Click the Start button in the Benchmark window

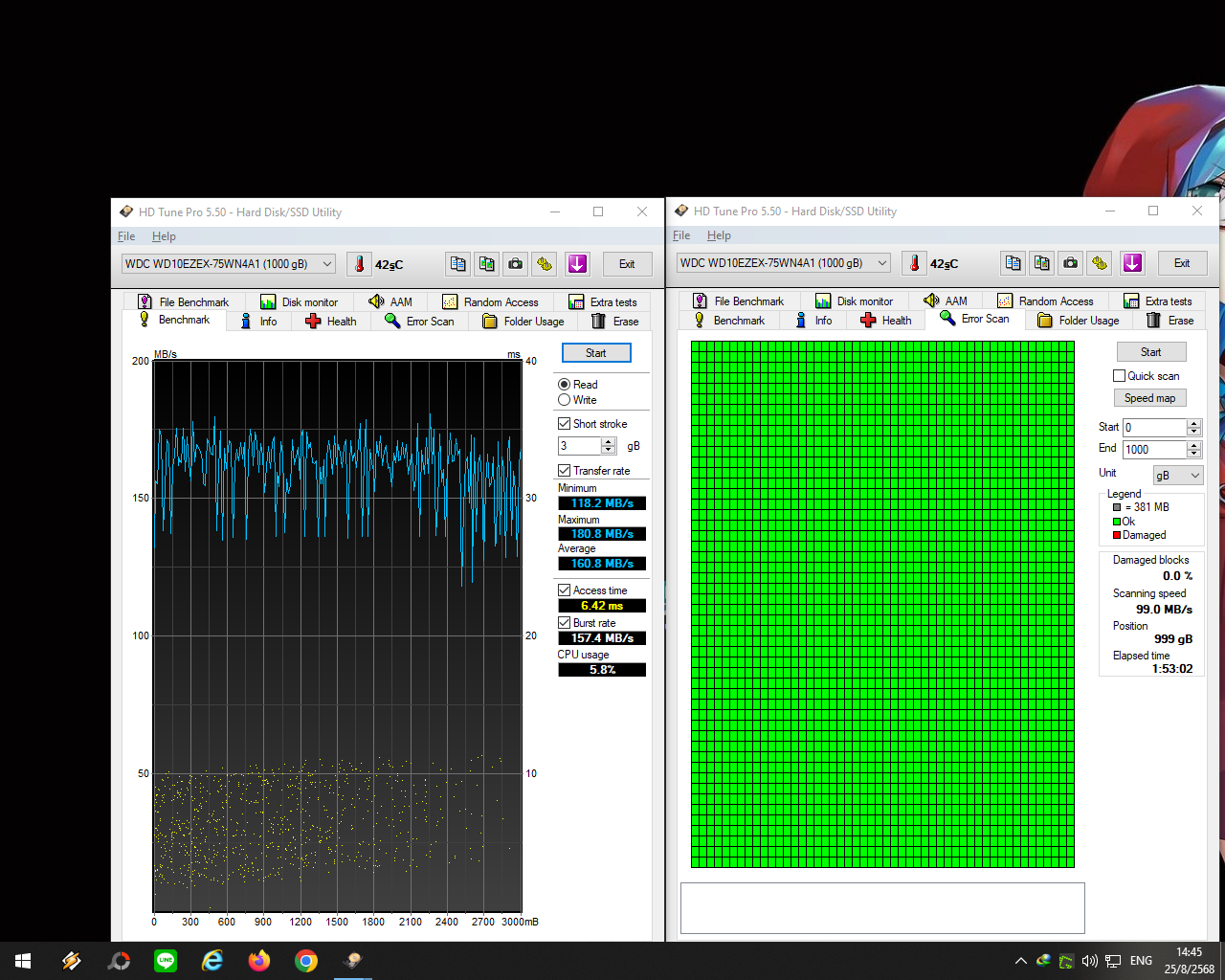595,353
